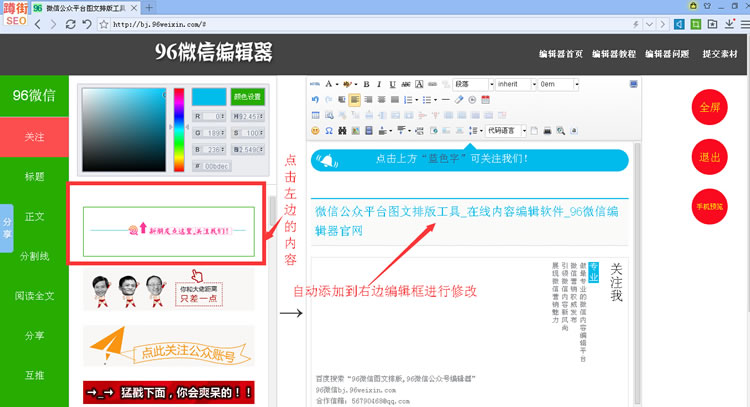Image resolution: width=750 pixels, height=407 pixels.
Task: Open find and replace binoculars icon
Action: [342, 130]
